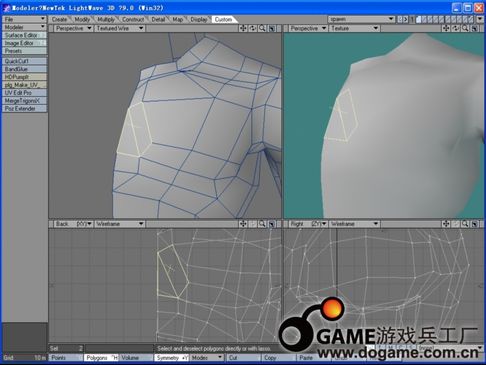
Task: Switch to the Construct tab
Action: click(x=133, y=20)
